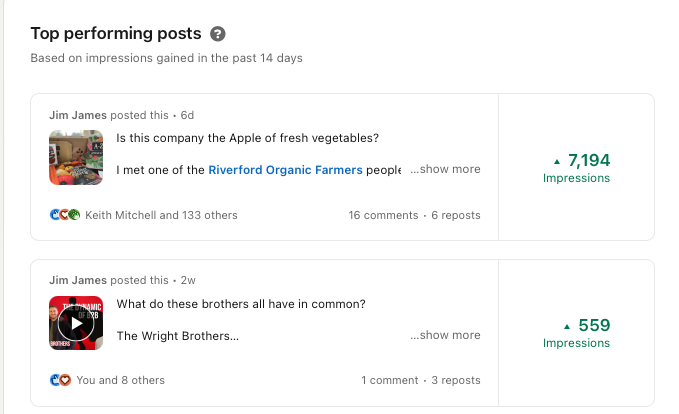Screen dimensions: 679x414
Task: Play the Wright Brothers video
Action: 76,323
